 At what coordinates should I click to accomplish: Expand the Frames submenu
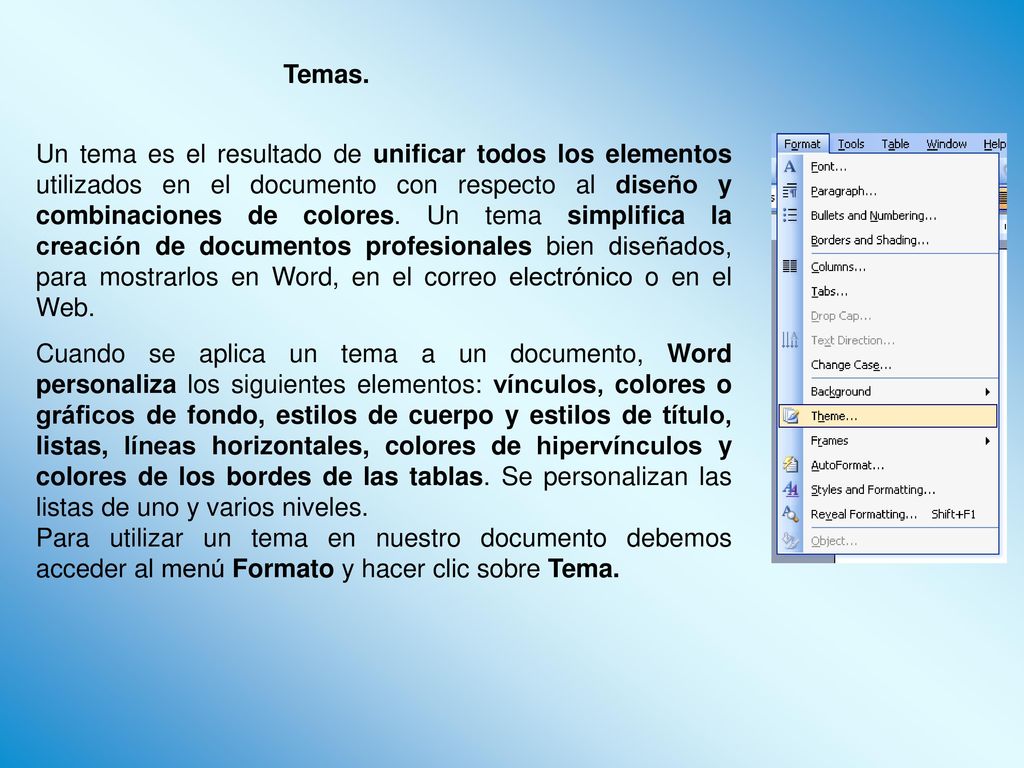(888, 441)
